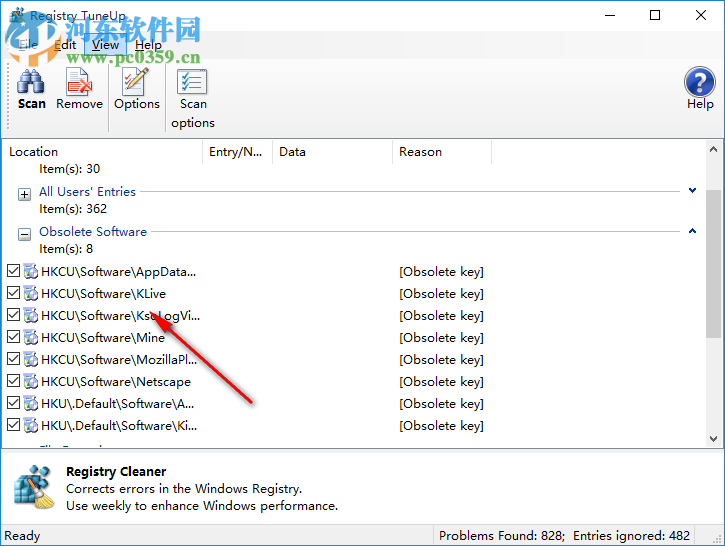Open the Help menu

(x=148, y=45)
